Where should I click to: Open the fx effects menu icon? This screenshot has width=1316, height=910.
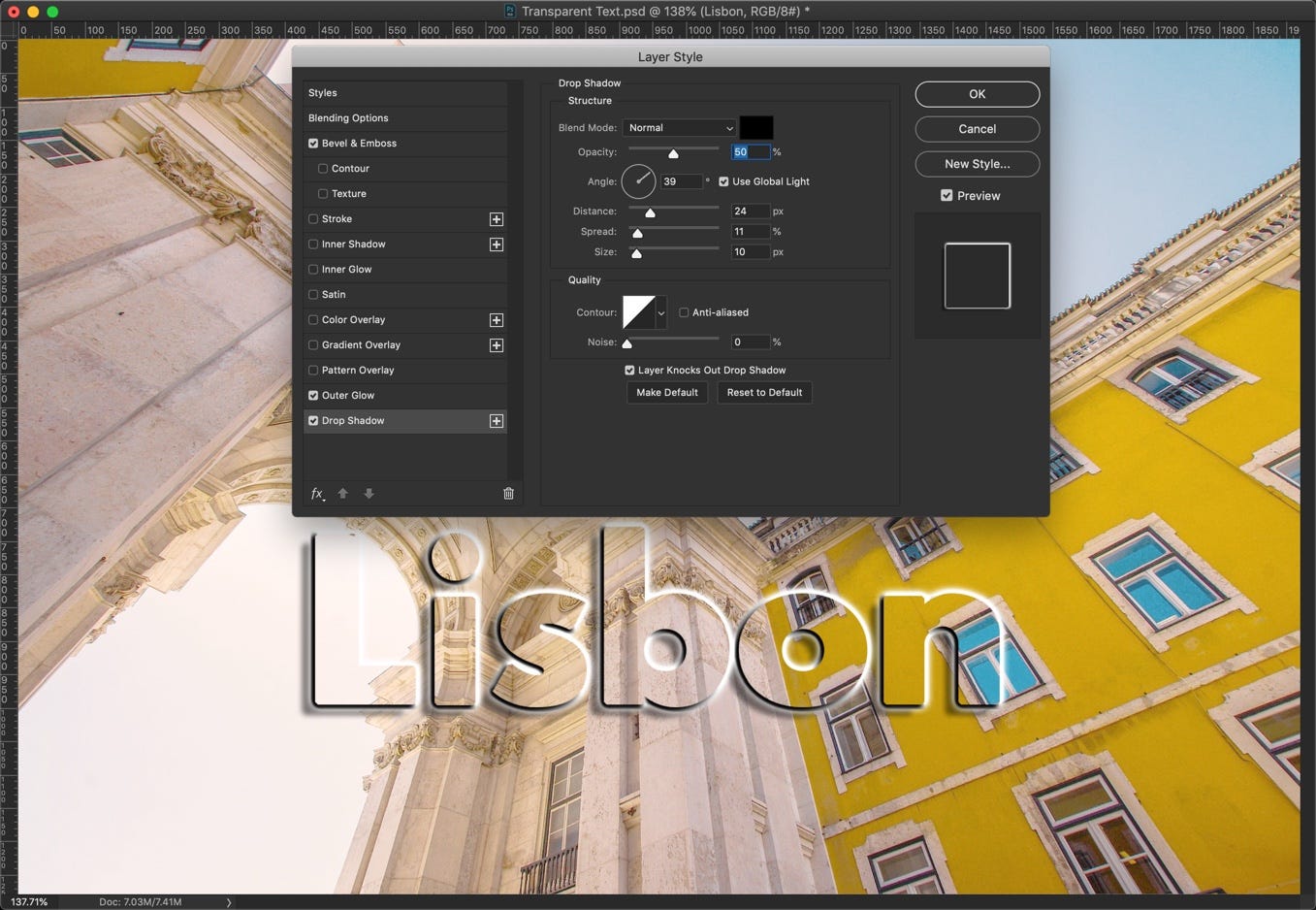pos(317,494)
